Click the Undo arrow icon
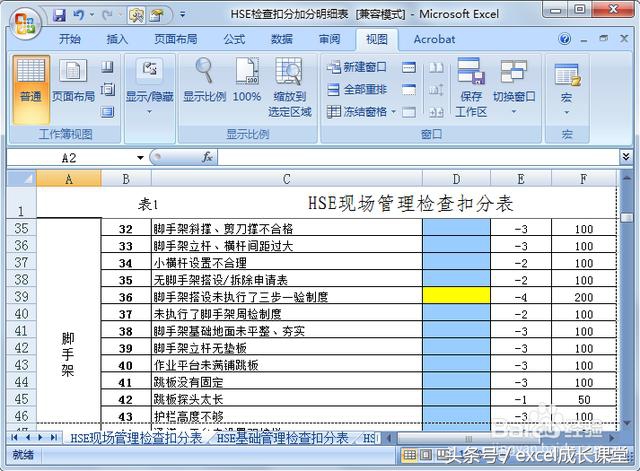The width and height of the screenshot is (640, 471). (x=79, y=16)
